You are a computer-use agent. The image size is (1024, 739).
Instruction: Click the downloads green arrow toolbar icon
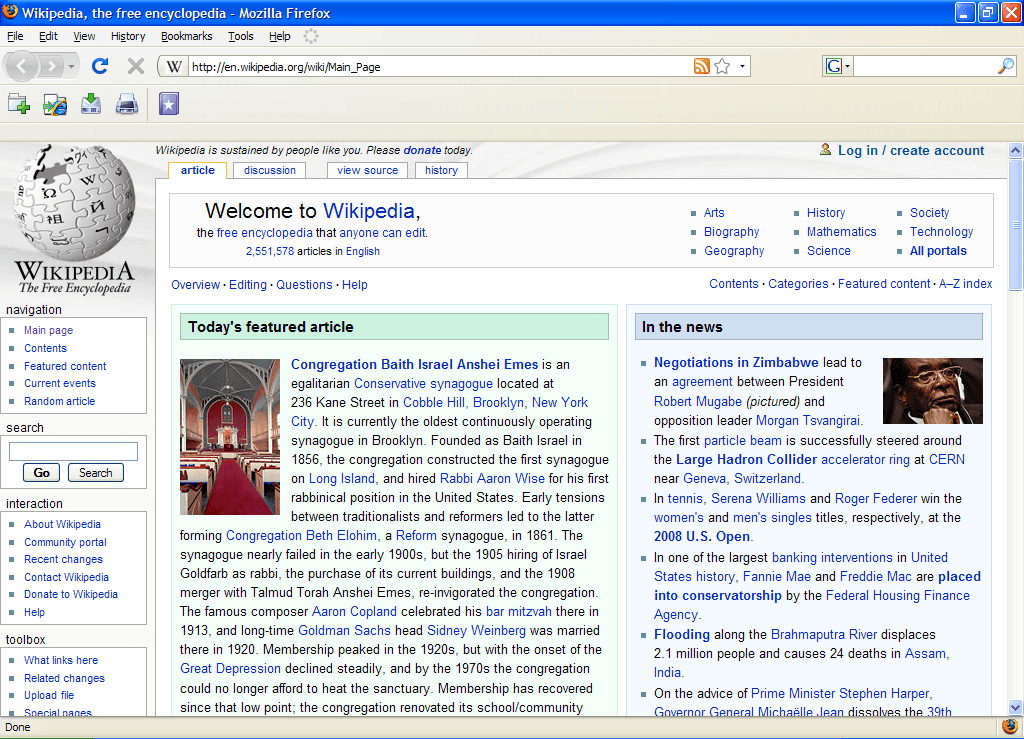pyautogui.click(x=91, y=103)
